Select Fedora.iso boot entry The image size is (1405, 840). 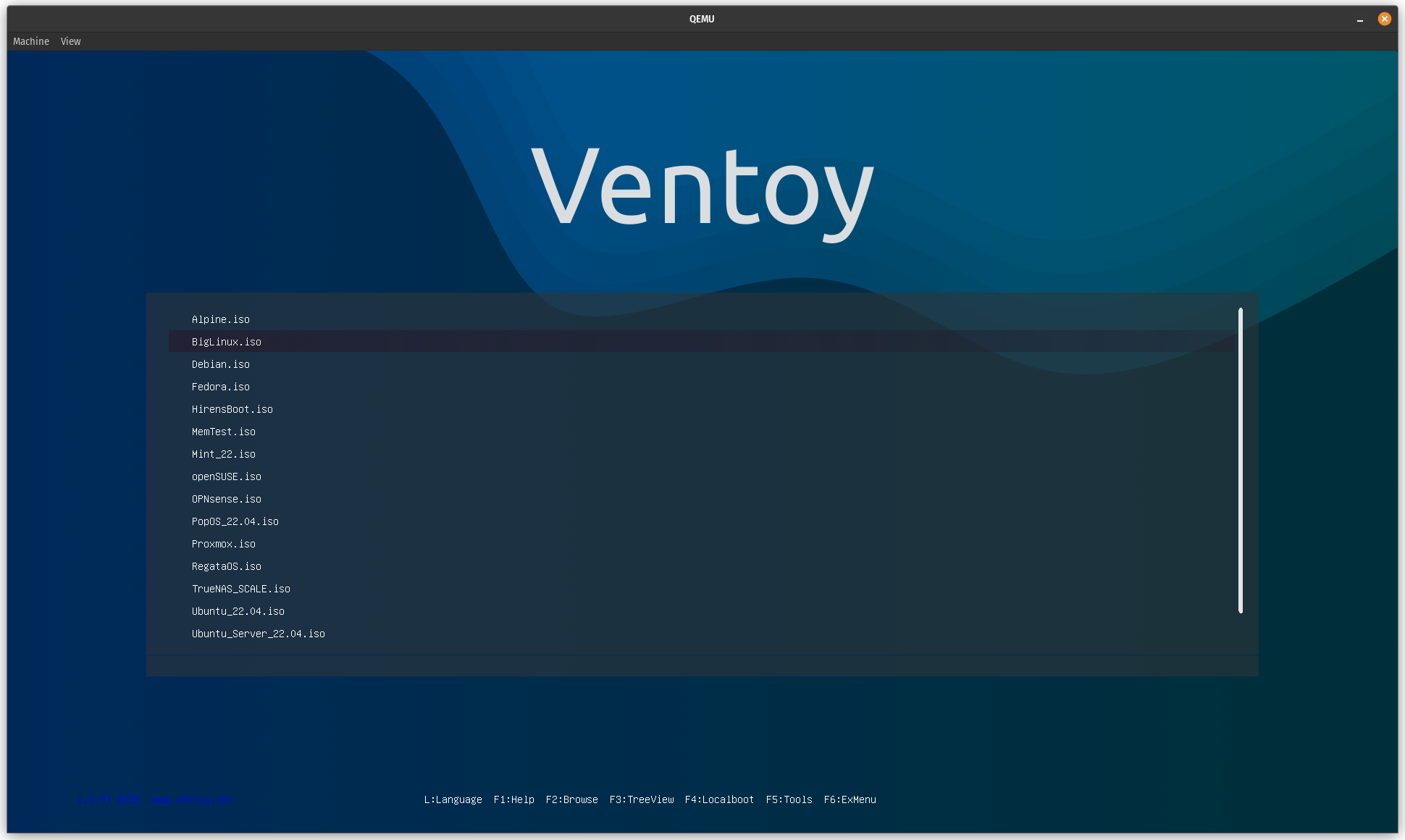coord(702,387)
